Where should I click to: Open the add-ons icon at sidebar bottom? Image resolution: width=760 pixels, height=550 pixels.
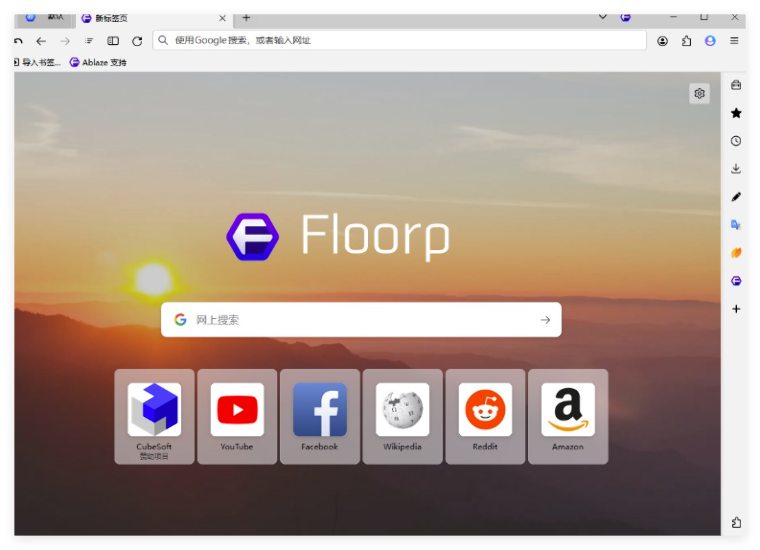pyautogui.click(x=736, y=522)
